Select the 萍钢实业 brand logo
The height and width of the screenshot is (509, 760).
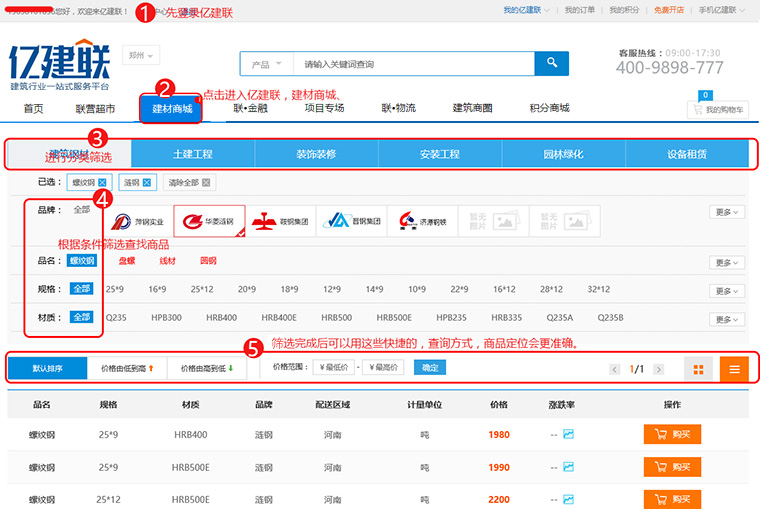click(x=137, y=221)
